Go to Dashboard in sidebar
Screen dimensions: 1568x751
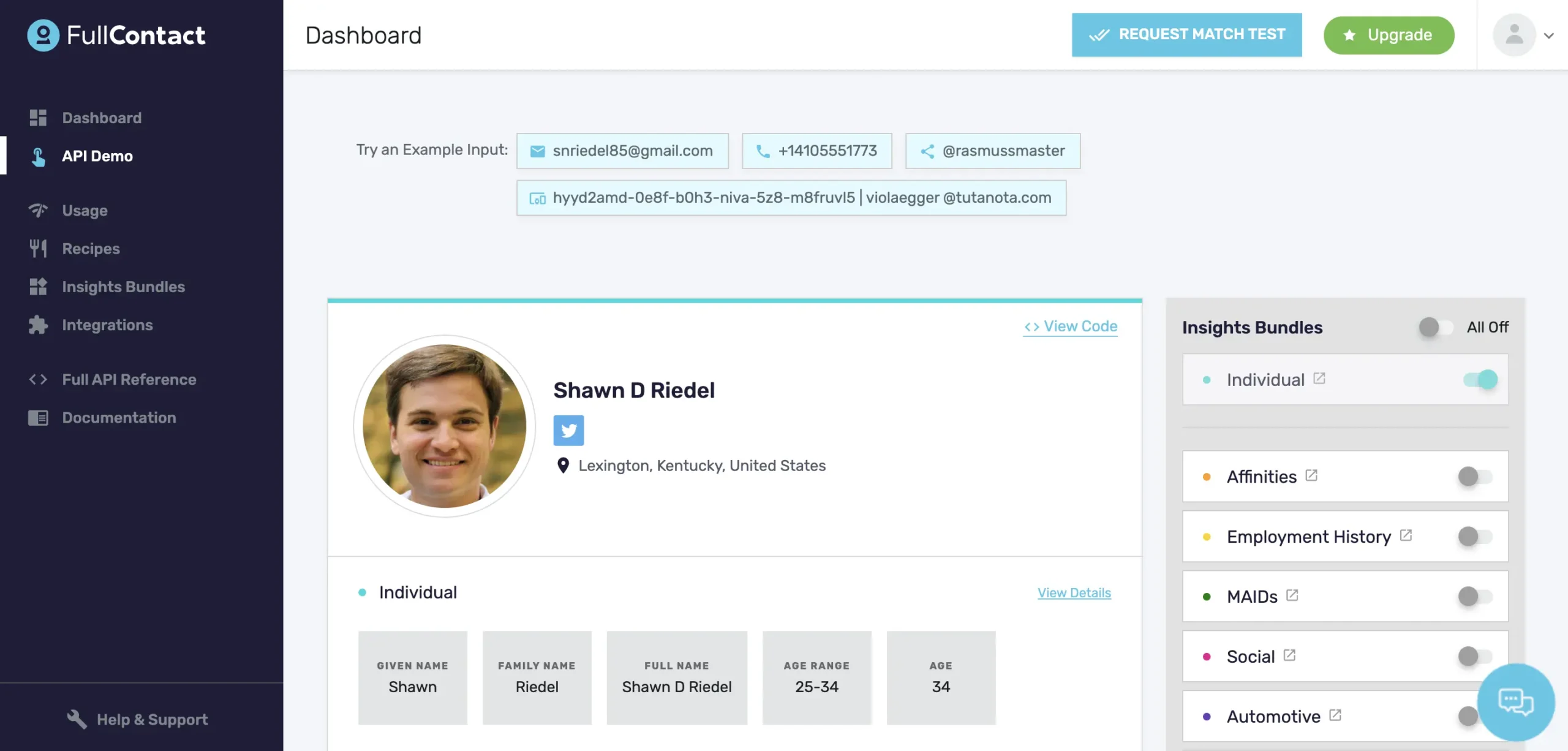coord(102,118)
